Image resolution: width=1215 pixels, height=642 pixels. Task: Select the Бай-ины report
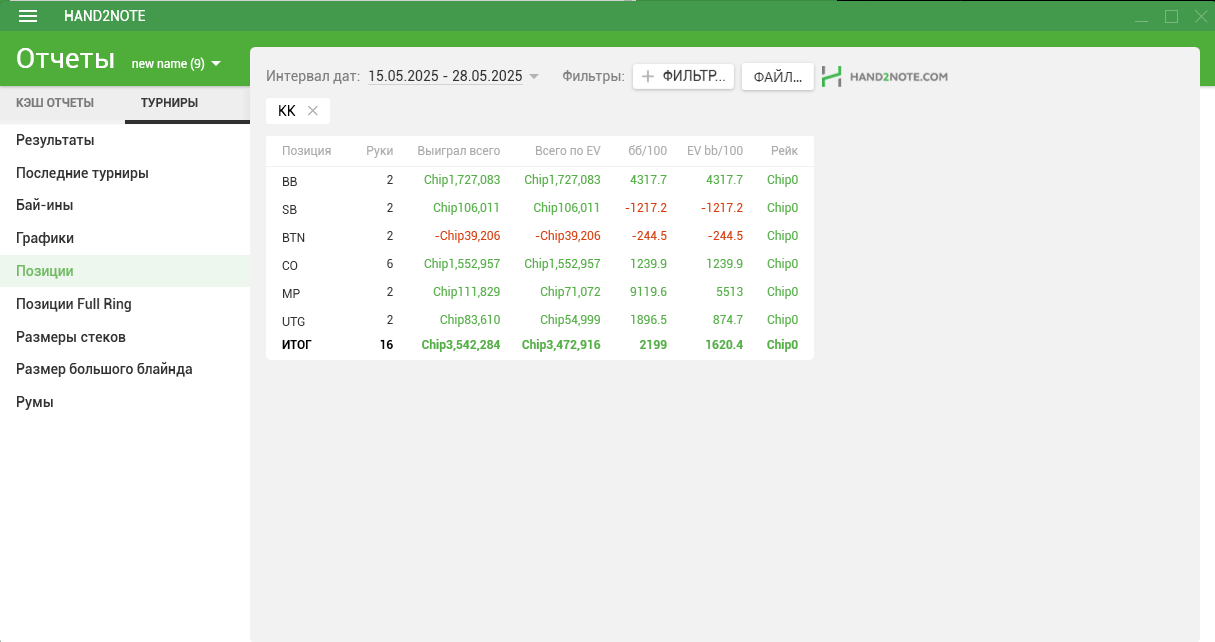pos(45,205)
